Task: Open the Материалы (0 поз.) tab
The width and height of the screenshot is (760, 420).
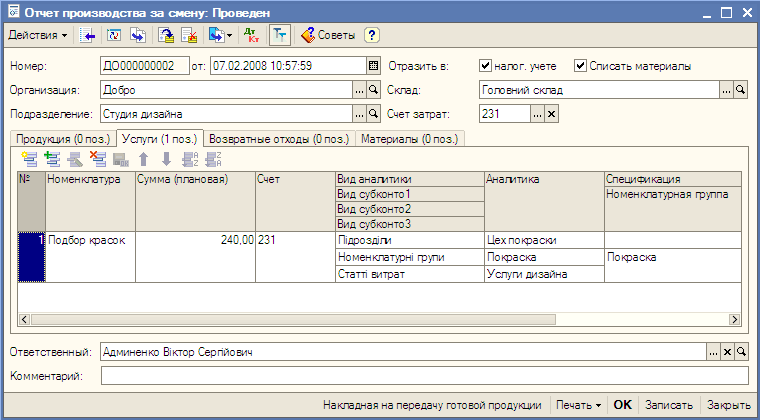Action: [x=409, y=139]
